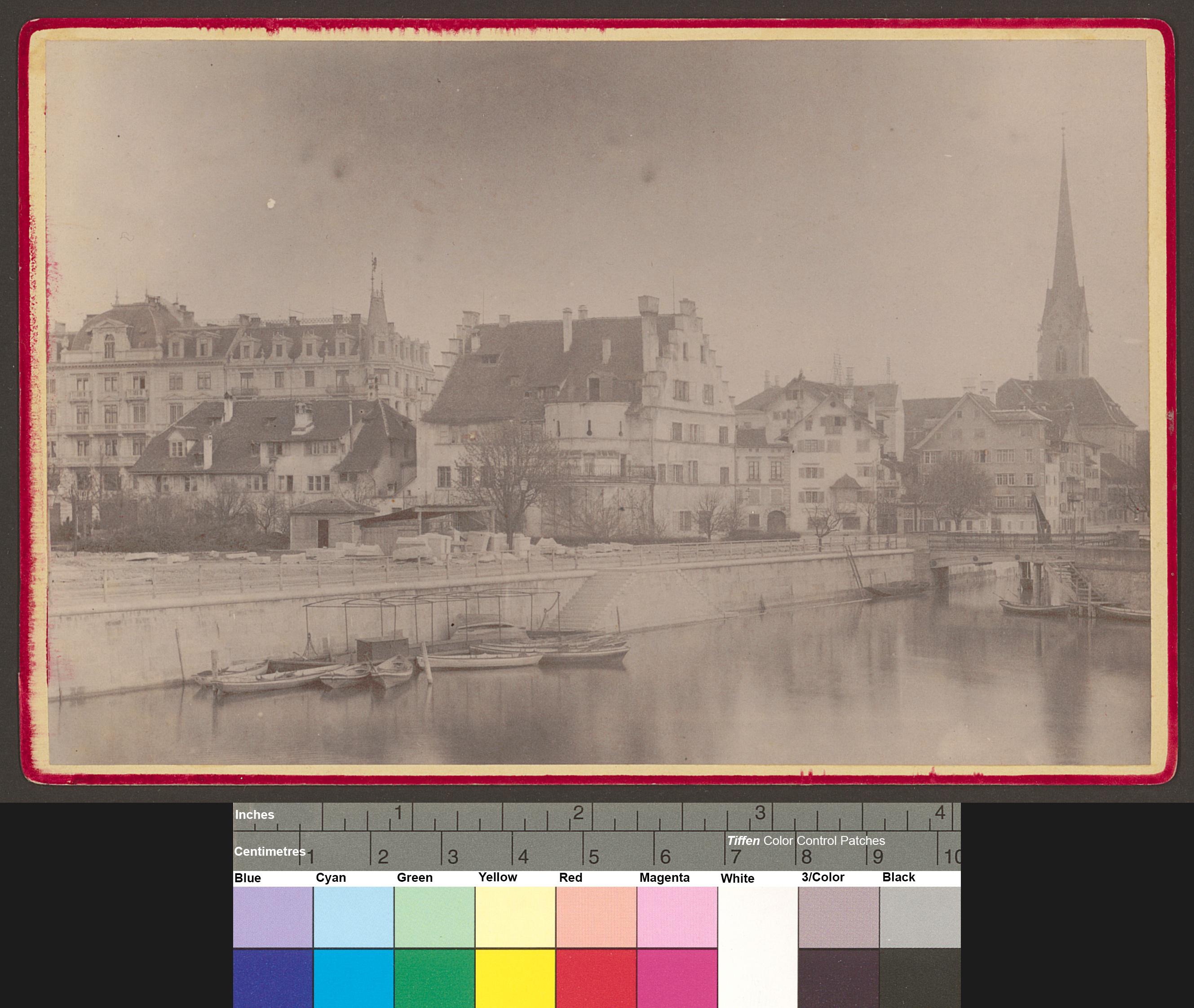Image resolution: width=1194 pixels, height=1008 pixels.
Task: Click the light Black (gray) patch
Action: point(920,916)
